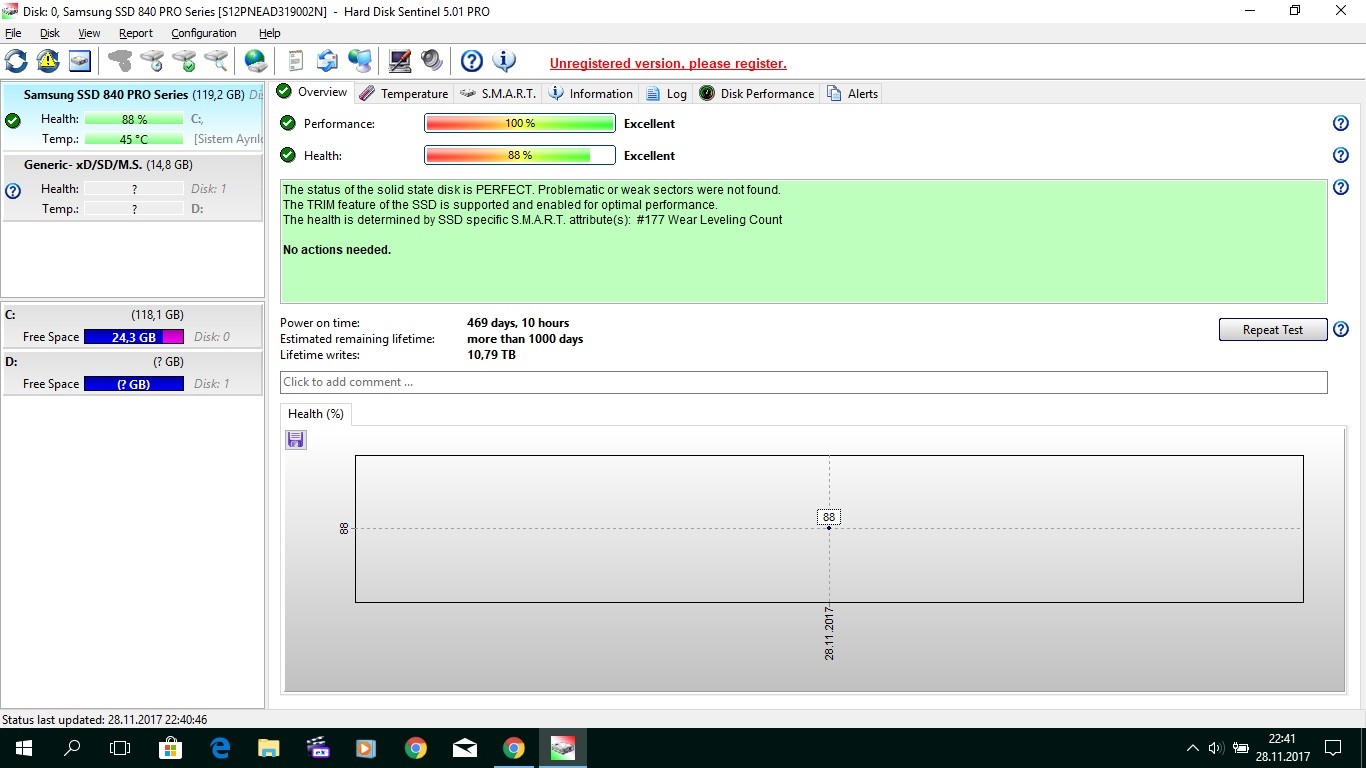Click the globe web toolbar icon
This screenshot has height=768, width=1366.
click(256, 61)
